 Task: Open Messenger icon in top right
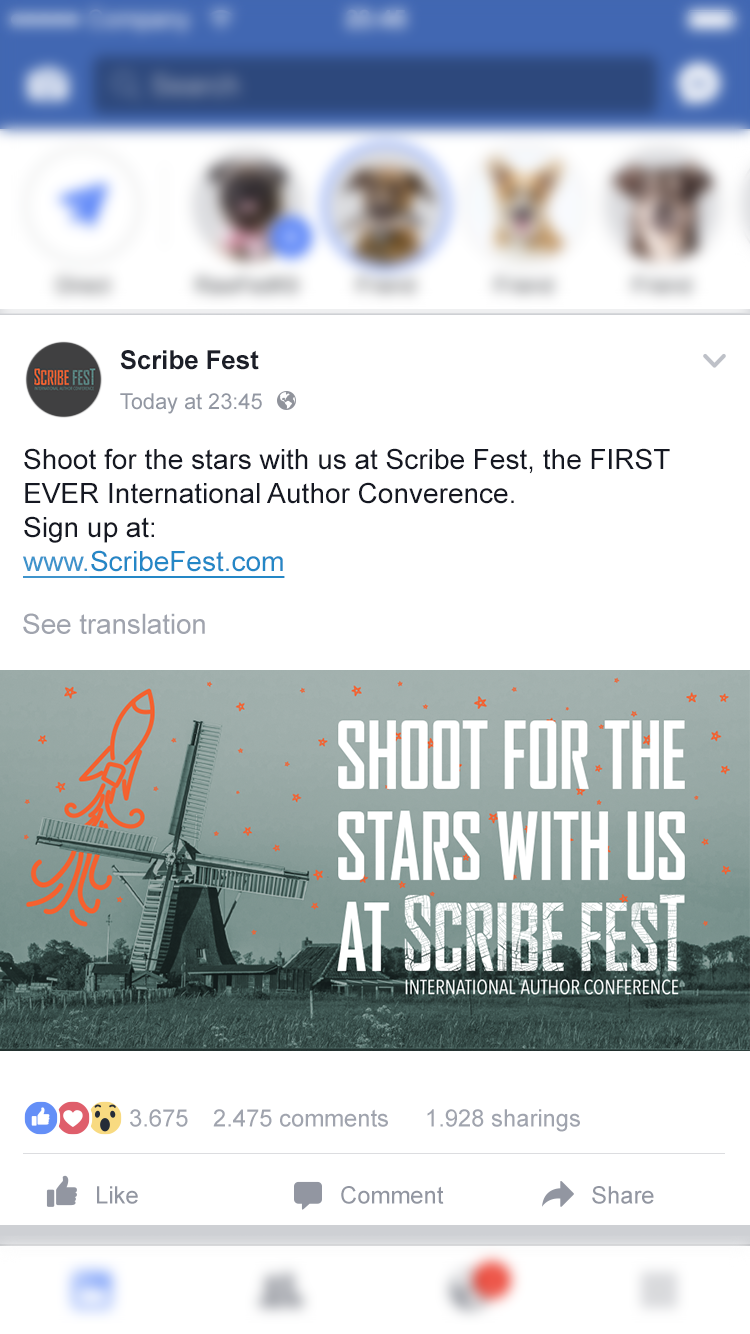[698, 84]
